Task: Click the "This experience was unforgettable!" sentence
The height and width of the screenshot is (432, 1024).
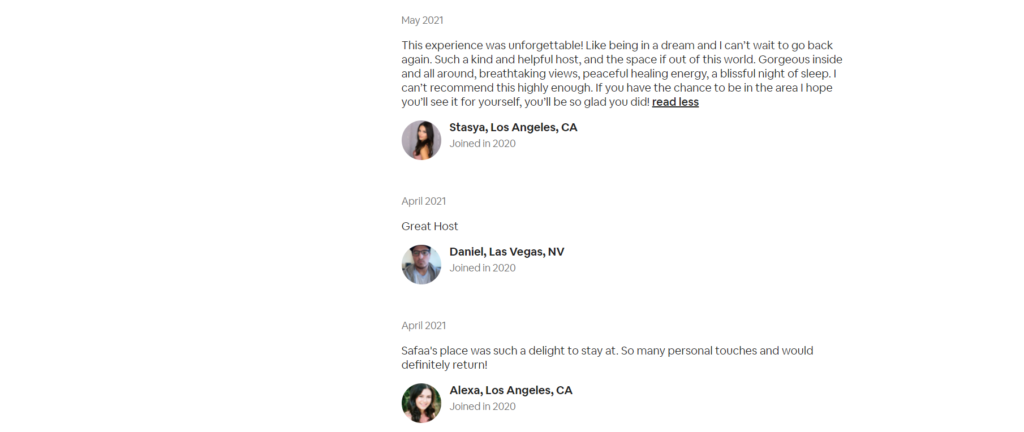Action: click(x=493, y=46)
